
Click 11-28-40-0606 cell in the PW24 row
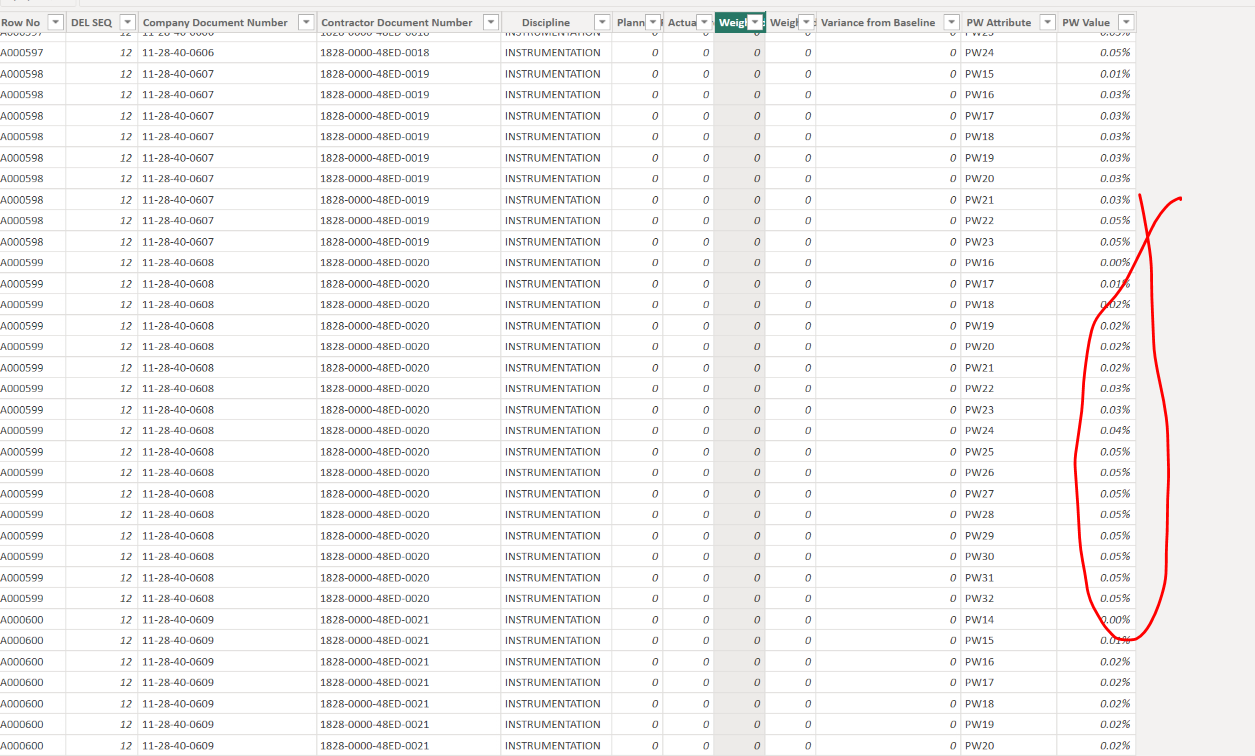[x=227, y=52]
